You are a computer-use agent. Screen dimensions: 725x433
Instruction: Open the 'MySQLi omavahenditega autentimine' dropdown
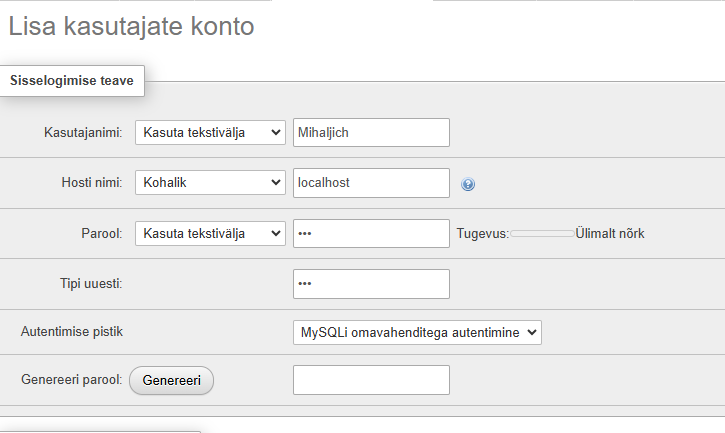click(x=417, y=333)
